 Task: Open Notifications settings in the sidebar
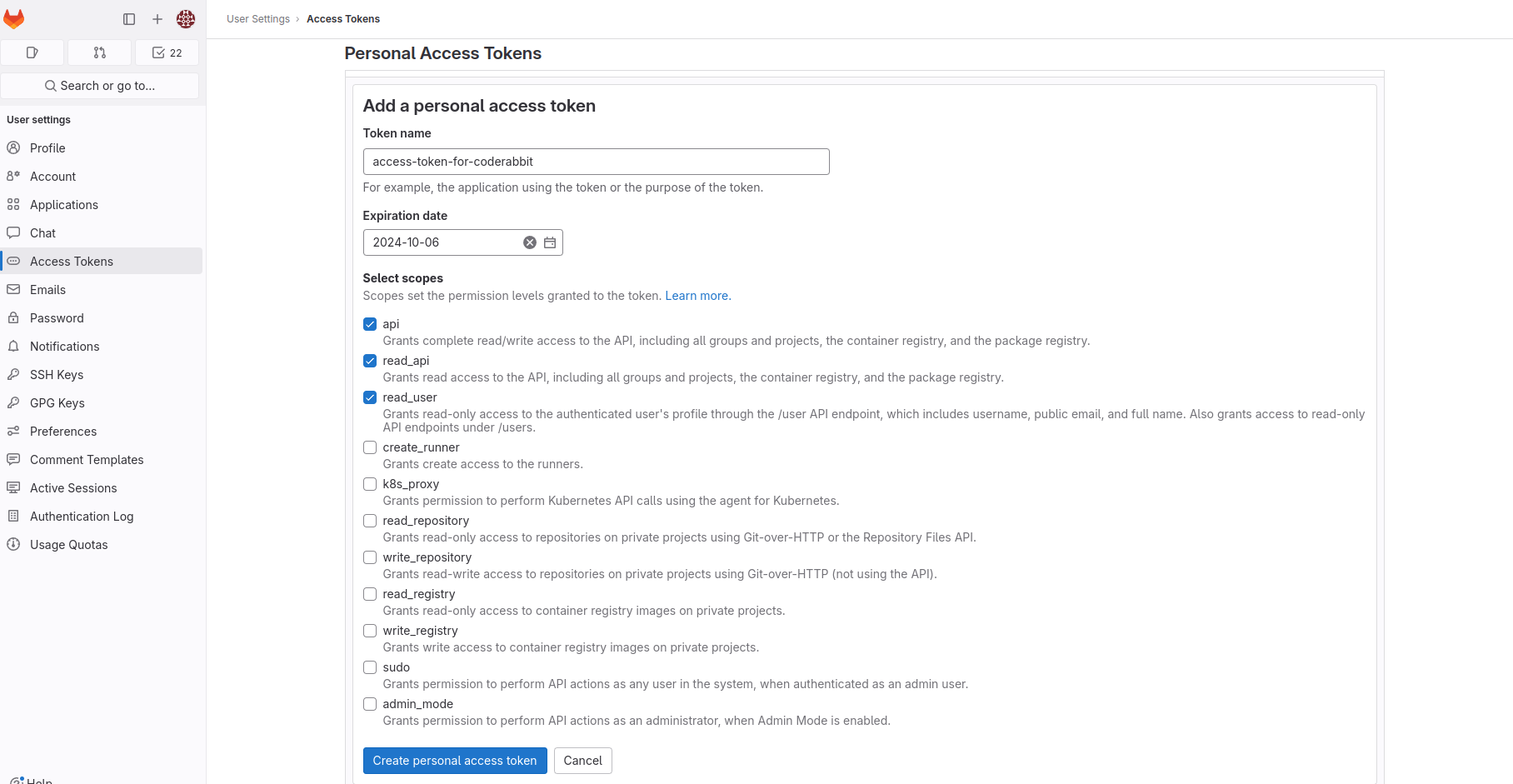[62, 346]
